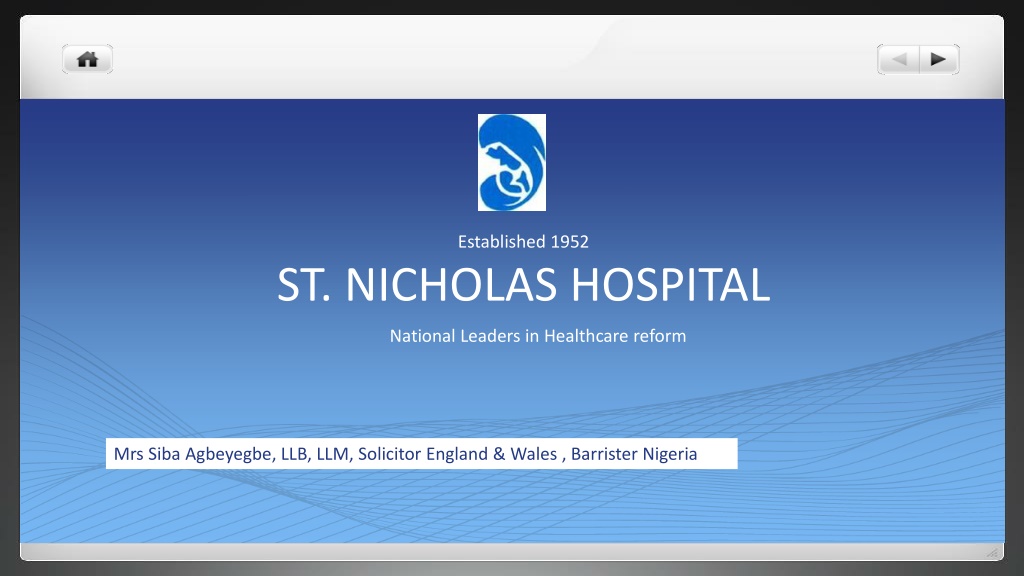Advance to the next slide arrow
Image resolution: width=1024 pixels, height=576 pixels.
(939, 59)
